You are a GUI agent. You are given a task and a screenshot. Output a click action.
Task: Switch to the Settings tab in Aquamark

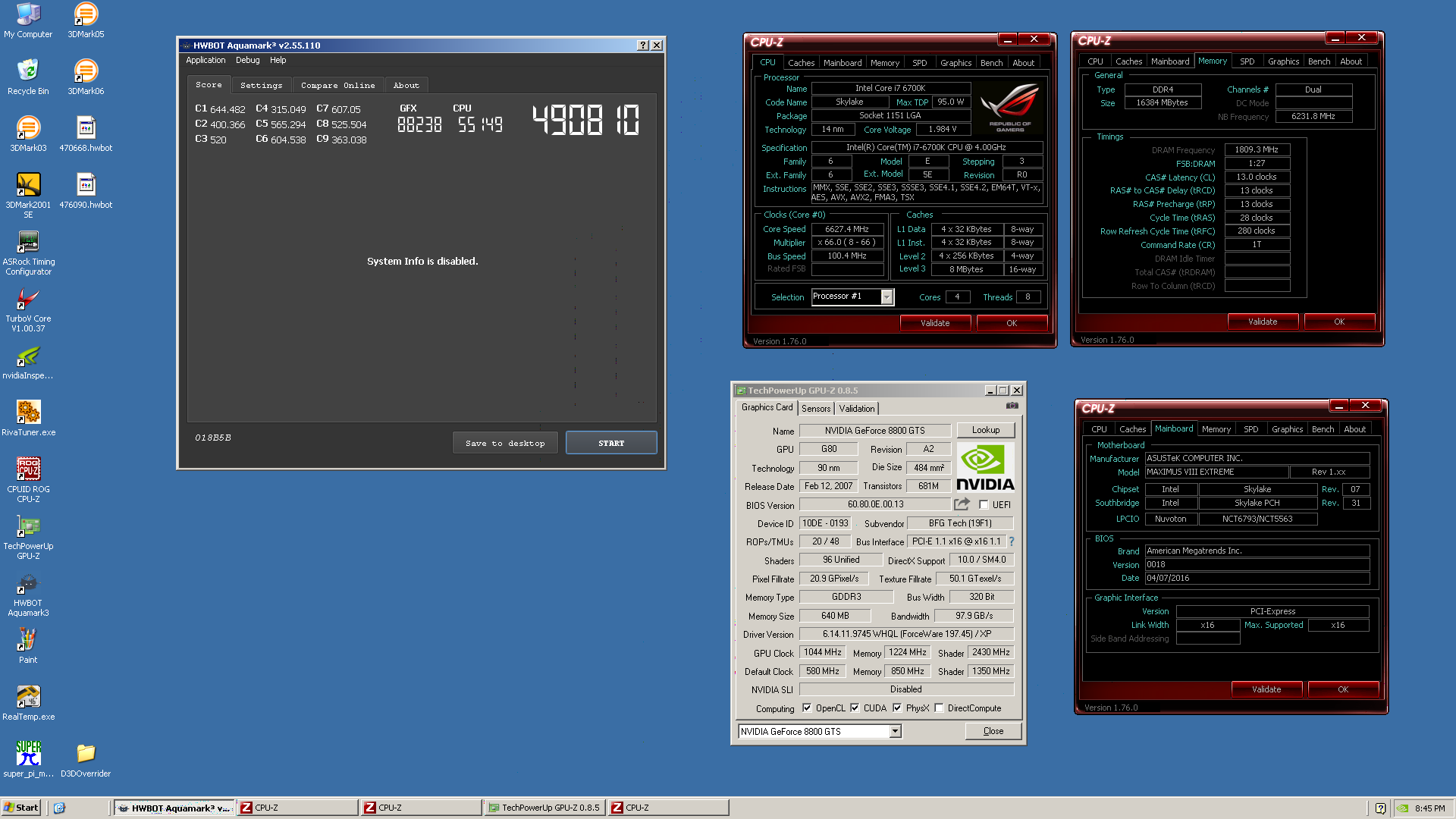pos(261,86)
